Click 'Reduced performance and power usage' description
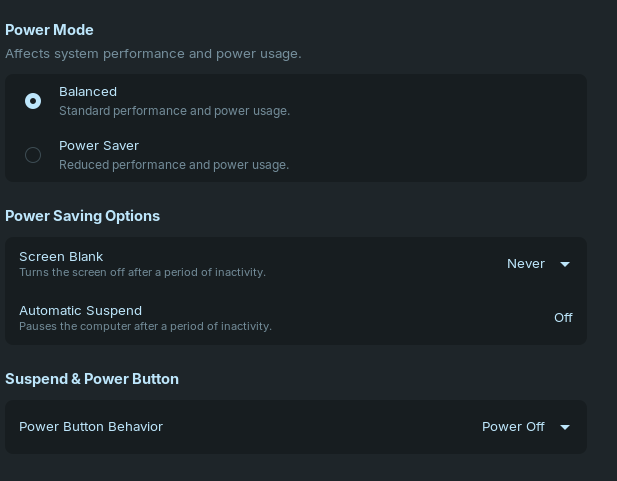The height and width of the screenshot is (481, 617). point(174,165)
